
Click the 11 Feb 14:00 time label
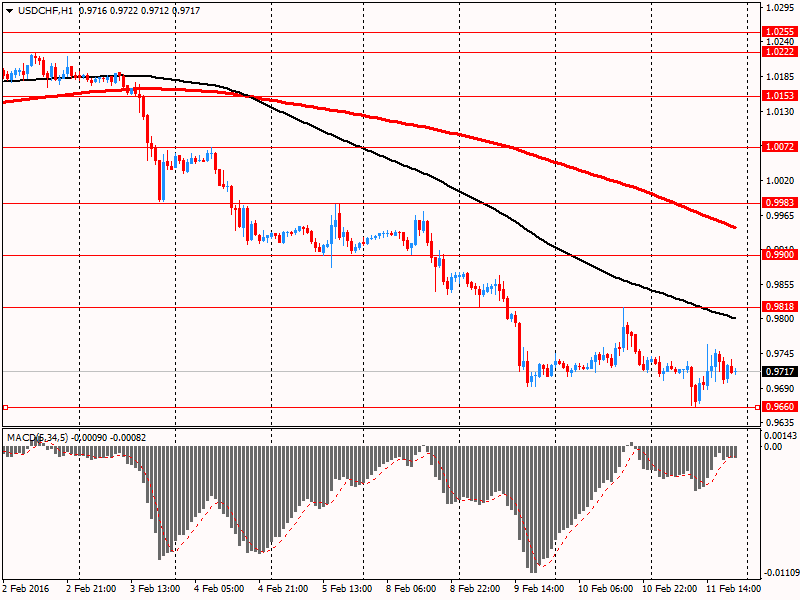[x=734, y=589]
